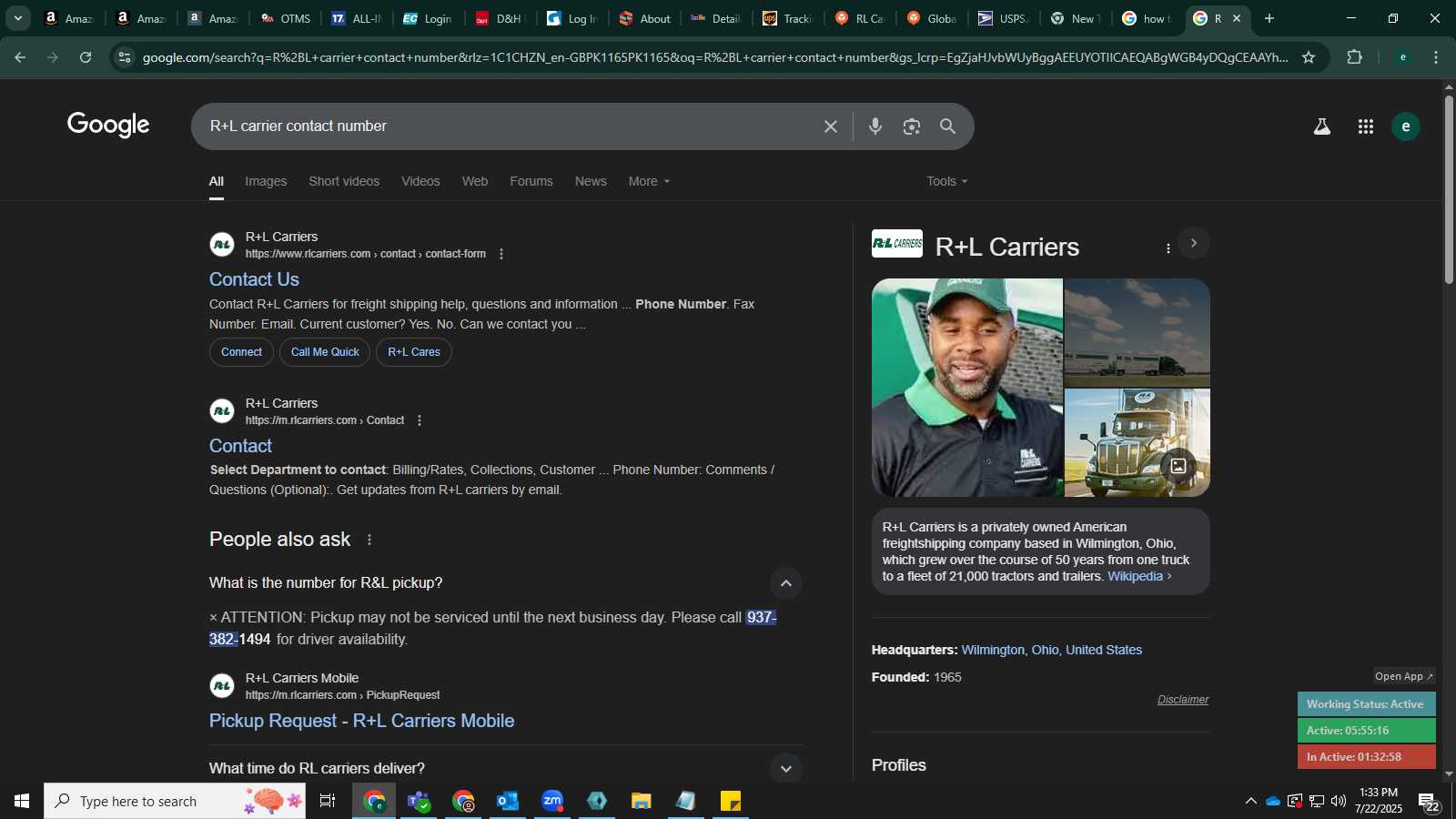Open Sticky Notes from the taskbar
1456x819 pixels.
tap(731, 801)
